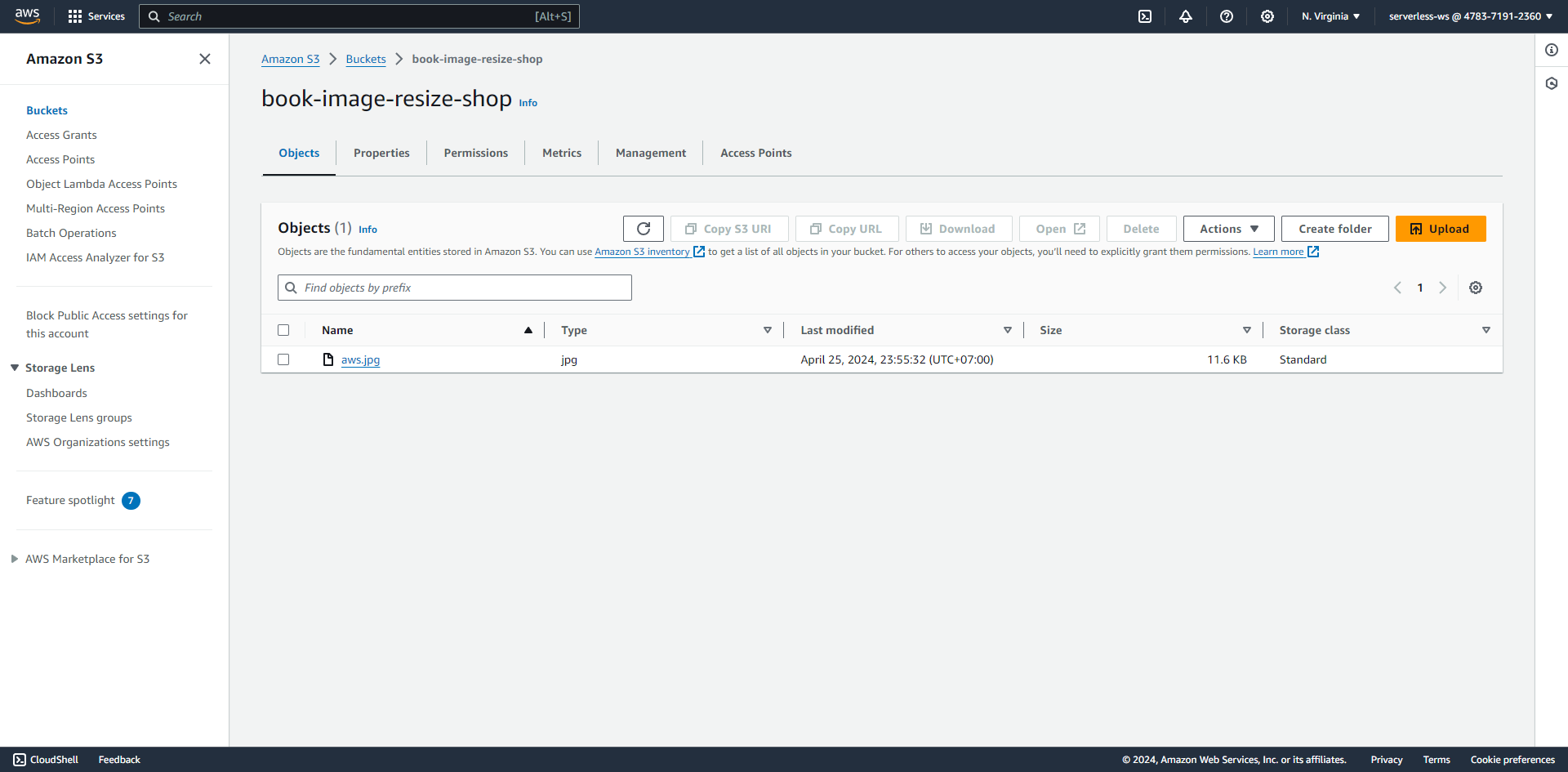Viewport: 1568px width, 772px height.
Task: Open Feedback in the footer
Action: [x=119, y=760]
